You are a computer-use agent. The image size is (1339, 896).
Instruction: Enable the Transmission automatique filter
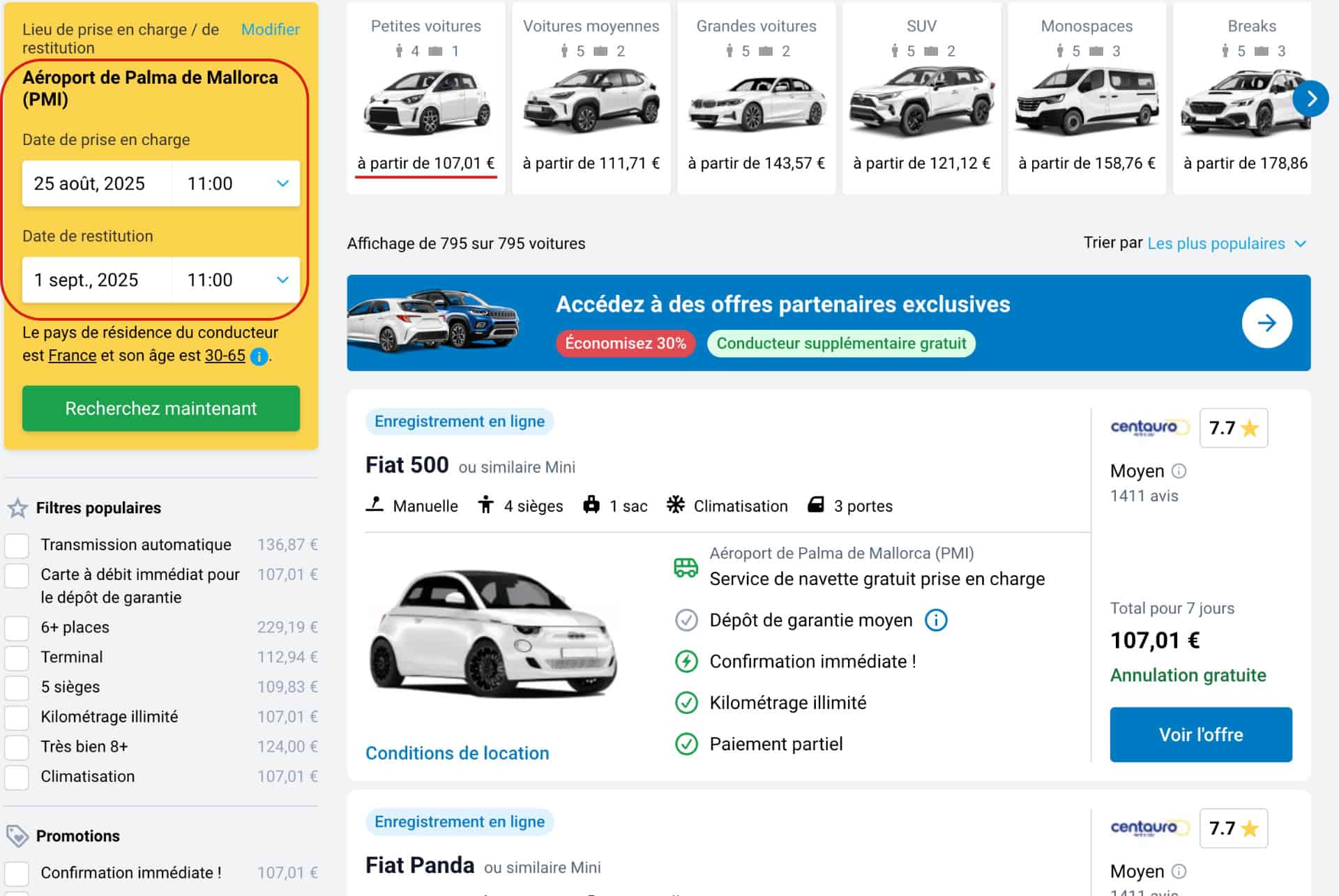(17, 545)
